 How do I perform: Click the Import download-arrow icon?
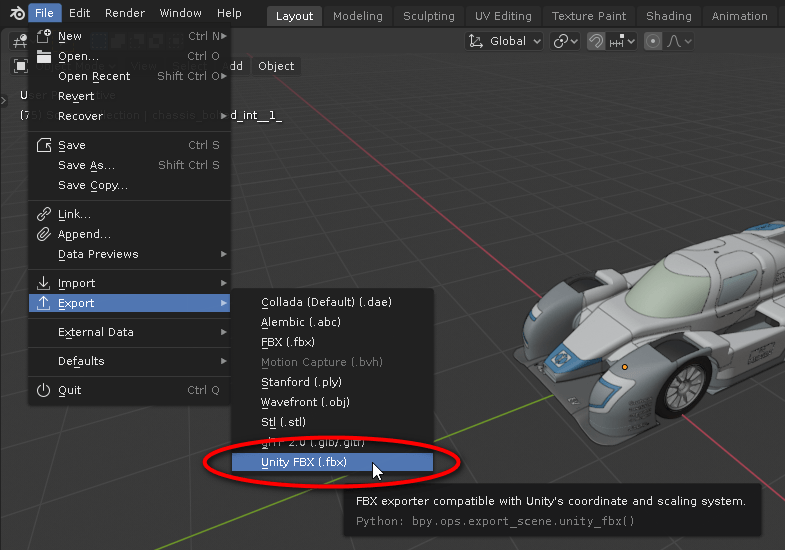click(x=44, y=283)
